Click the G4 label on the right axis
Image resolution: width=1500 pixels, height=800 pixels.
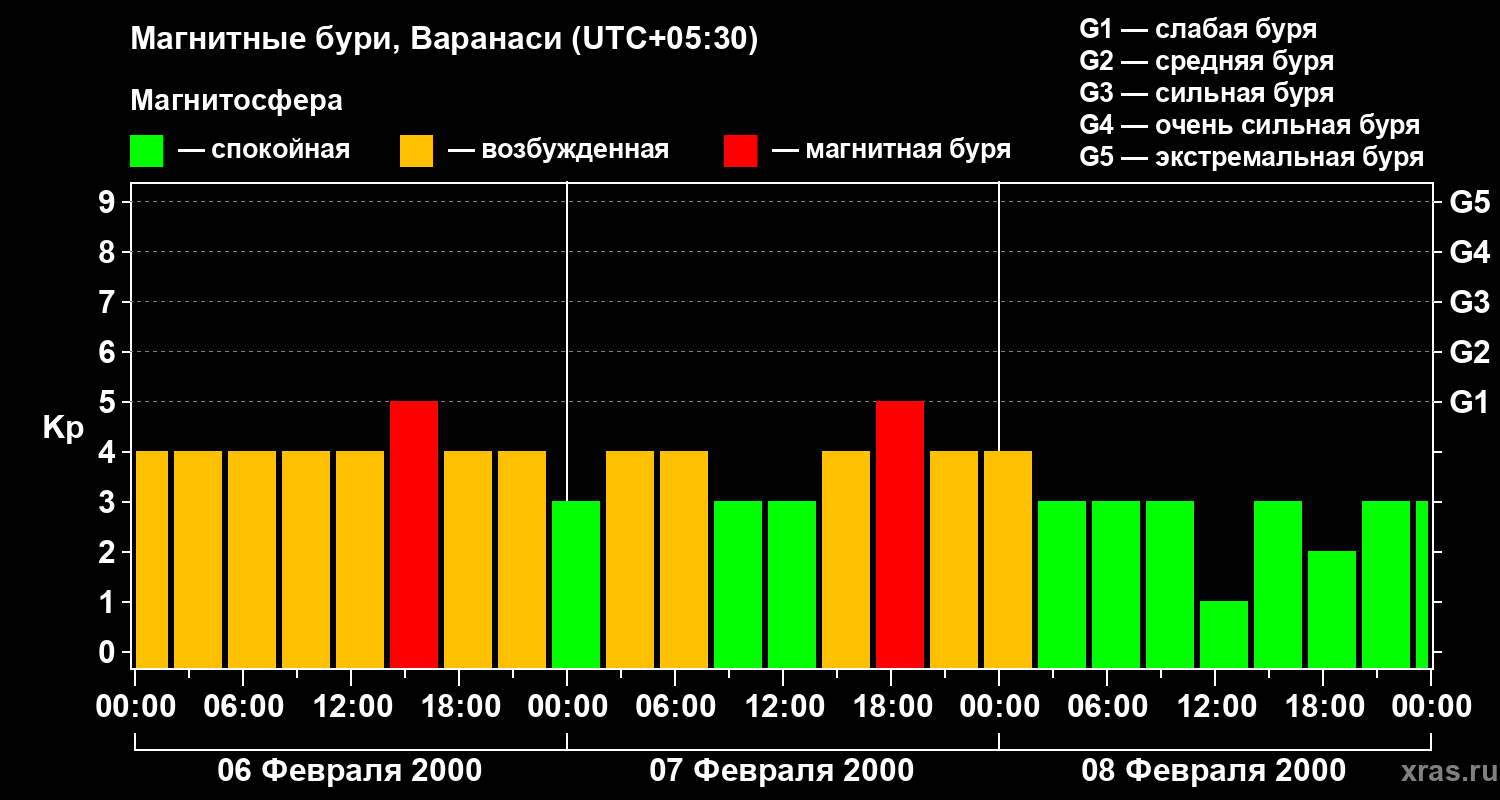click(x=1469, y=253)
